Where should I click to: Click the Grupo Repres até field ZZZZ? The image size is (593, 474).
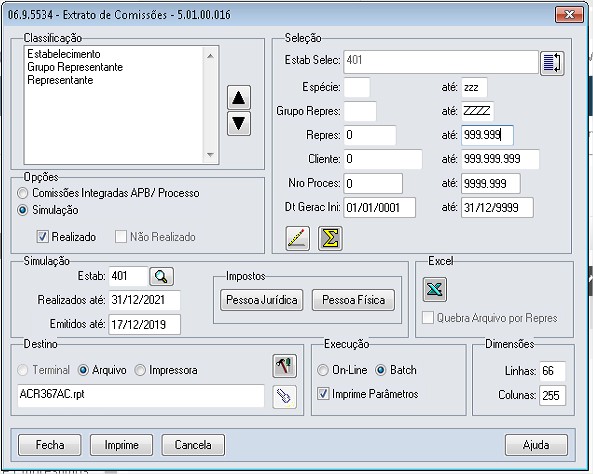pyautogui.click(x=477, y=111)
